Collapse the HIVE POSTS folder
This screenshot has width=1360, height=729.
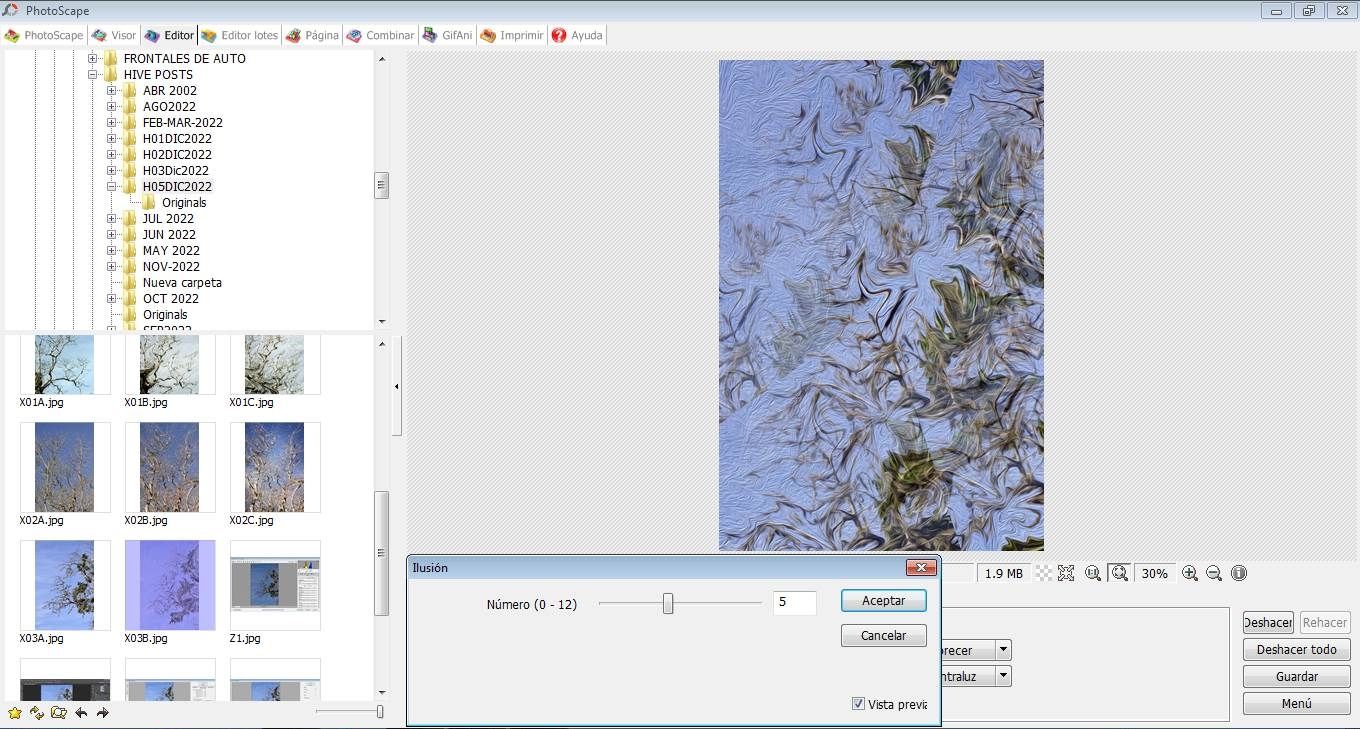tap(93, 74)
